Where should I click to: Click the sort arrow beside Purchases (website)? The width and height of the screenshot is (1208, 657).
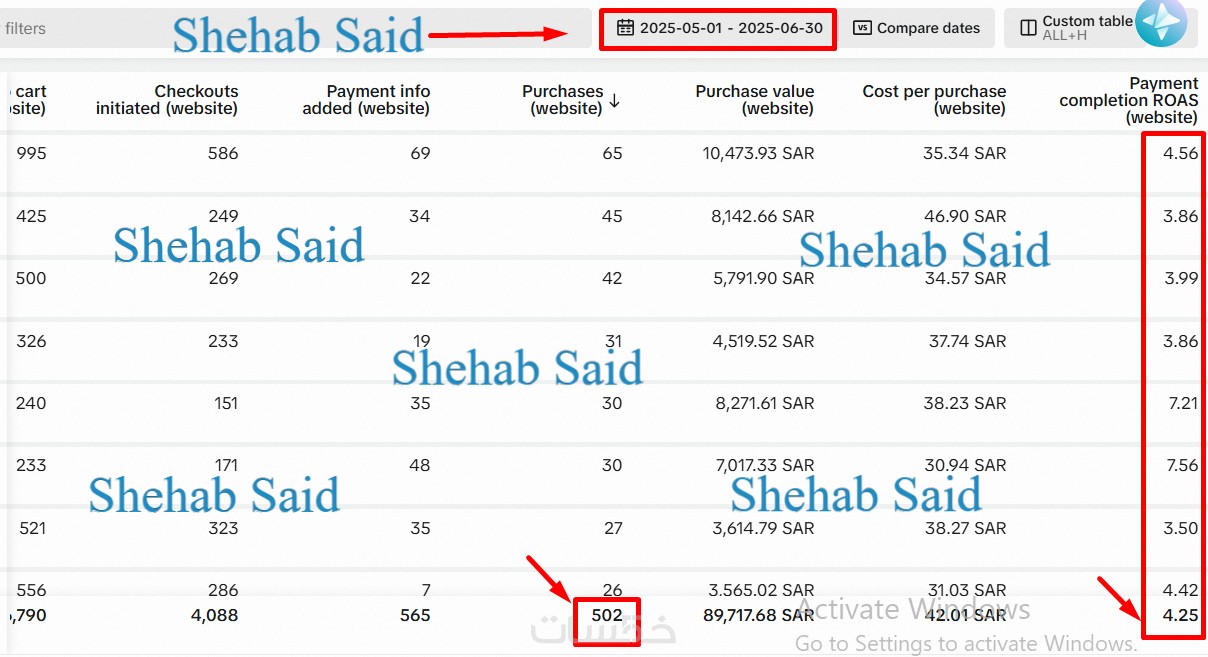(x=615, y=100)
